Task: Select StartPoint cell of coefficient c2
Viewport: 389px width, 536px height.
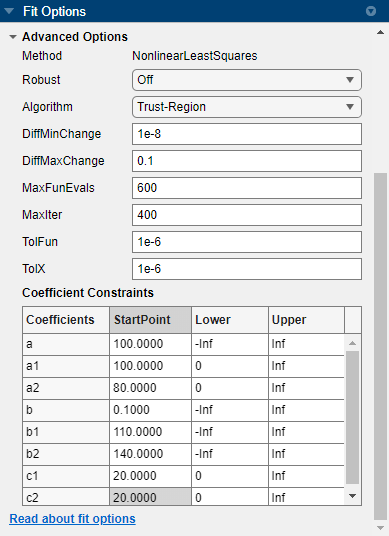Action: (x=150, y=497)
